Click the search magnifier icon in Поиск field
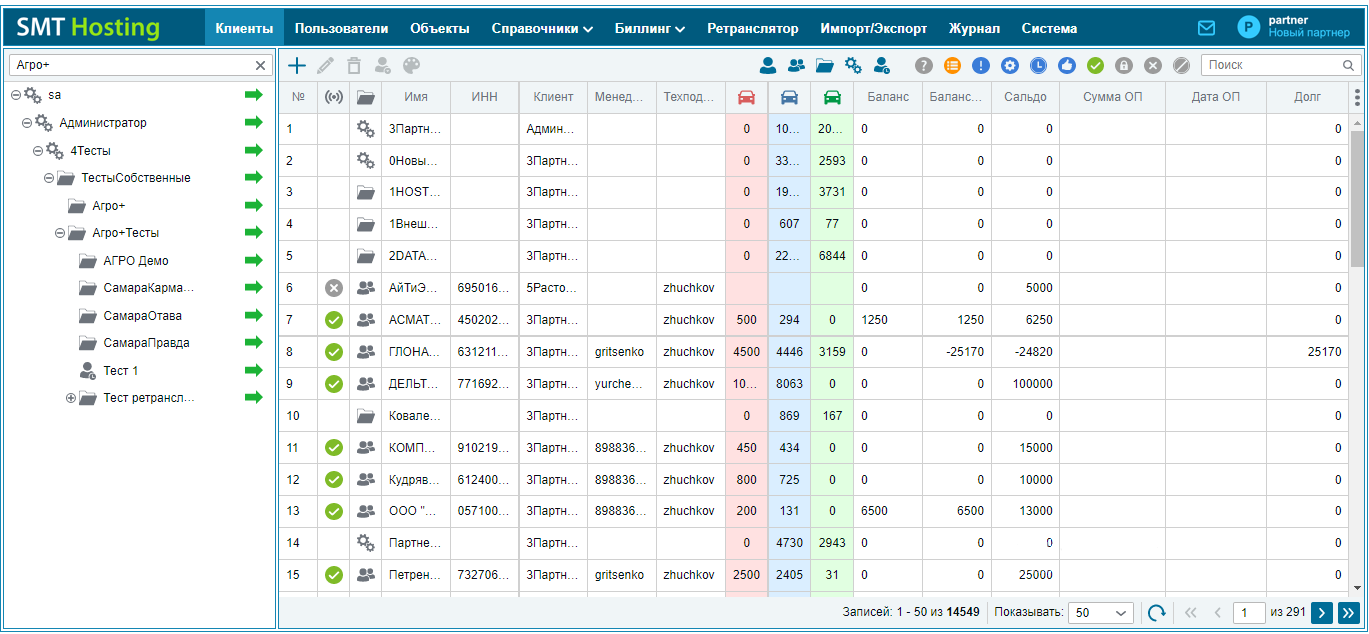This screenshot has height=634, width=1369. tap(1348, 65)
